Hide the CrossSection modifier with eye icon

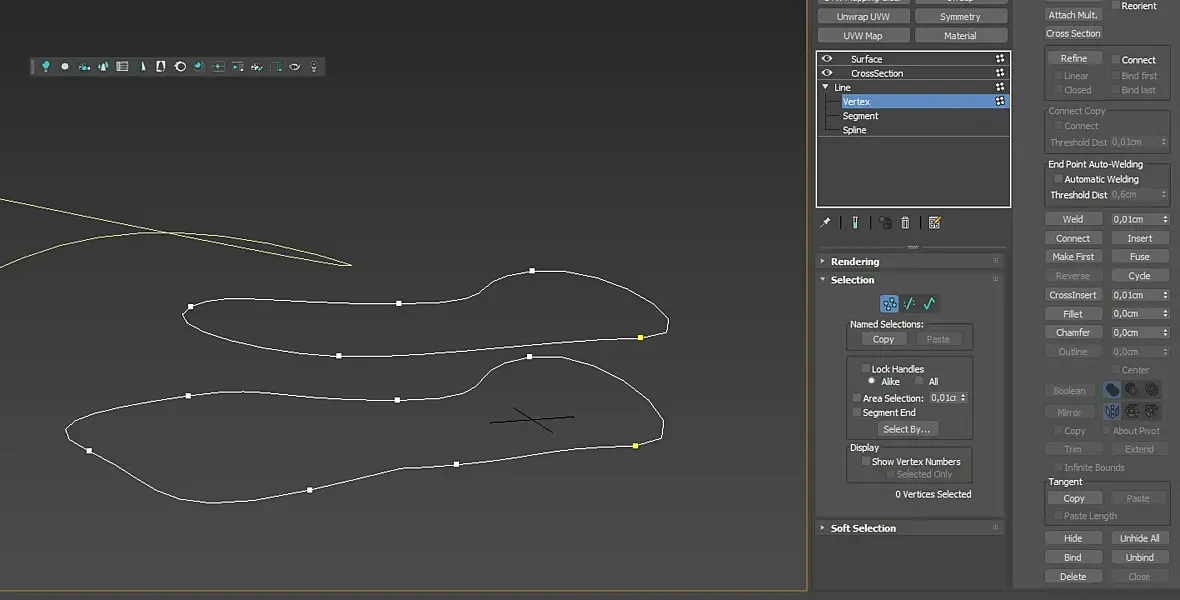click(x=827, y=73)
